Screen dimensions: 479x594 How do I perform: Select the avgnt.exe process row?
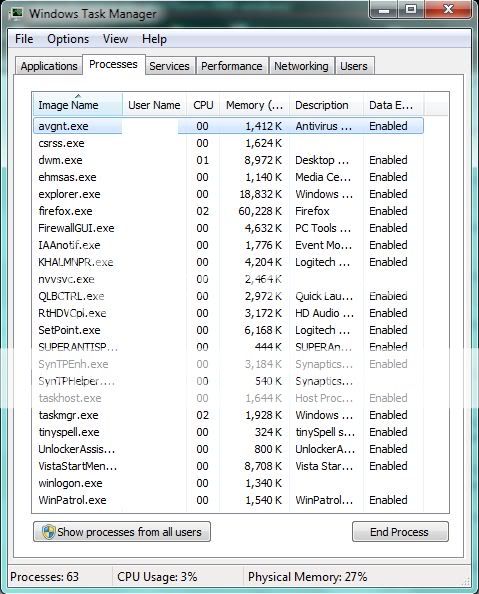point(228,126)
